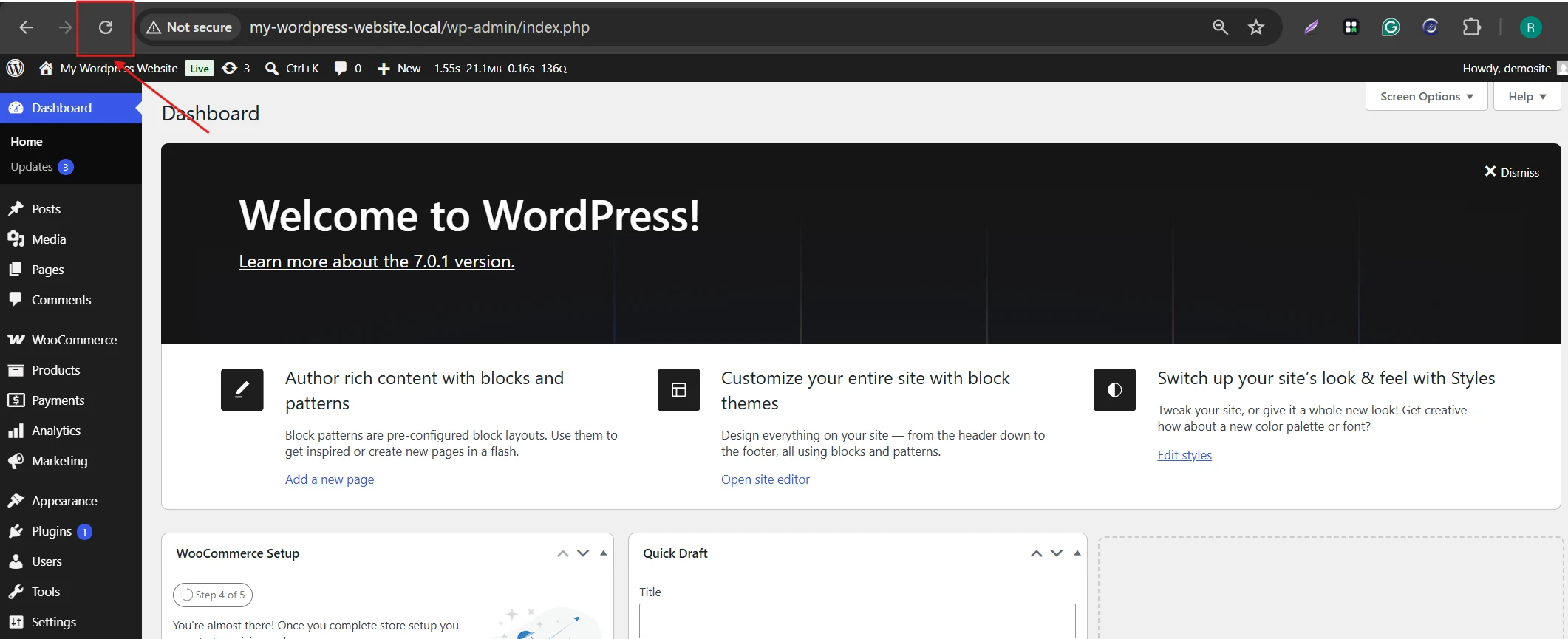Viewport: 1568px width, 639px height.
Task: Open Tools in the admin sidebar
Action: [71, 592]
